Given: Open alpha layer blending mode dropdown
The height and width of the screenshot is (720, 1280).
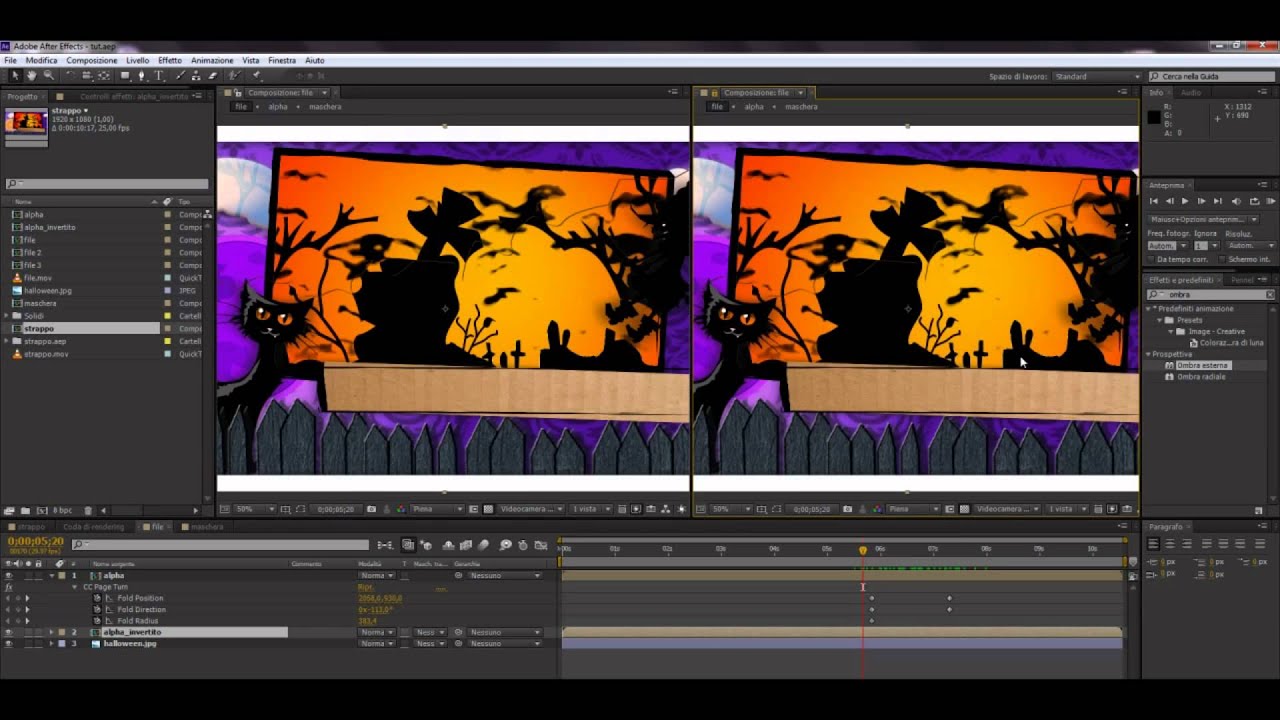Looking at the screenshot, I should click(377, 575).
